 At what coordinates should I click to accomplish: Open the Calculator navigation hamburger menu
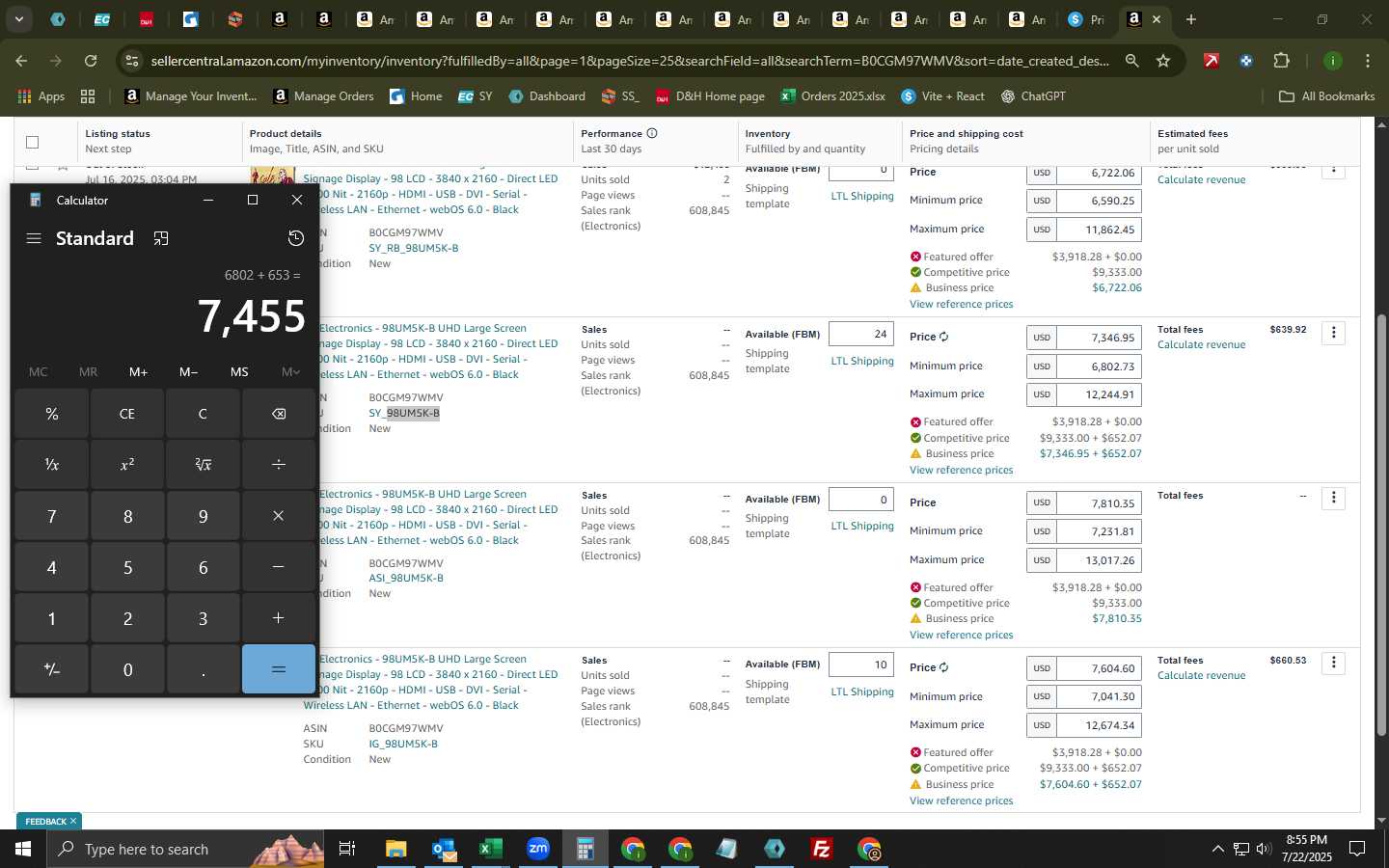coord(34,238)
